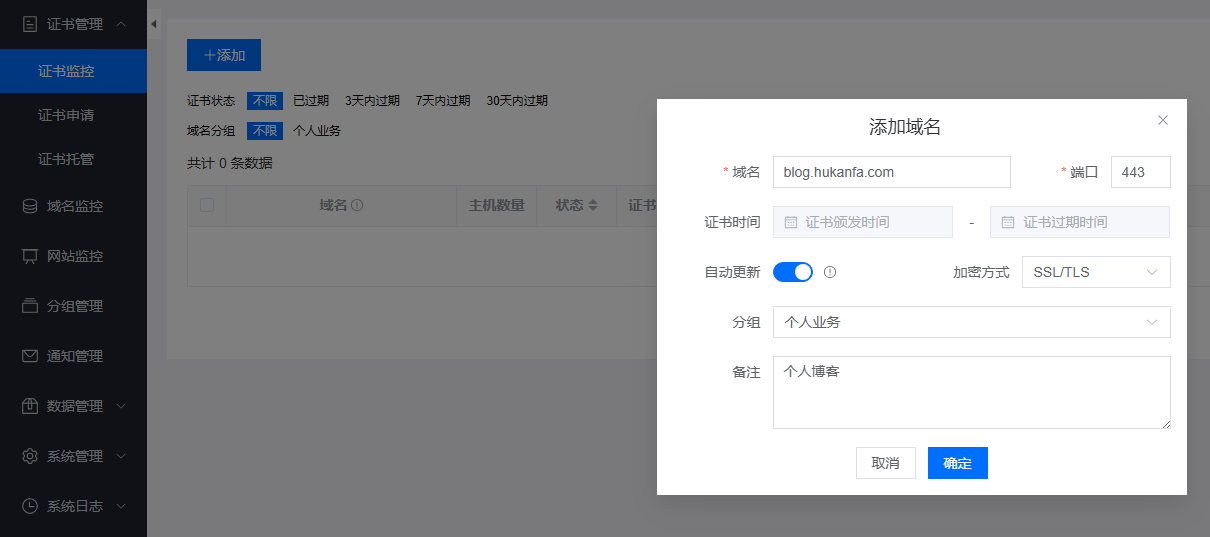
Task: Click the 分组管理 folder icon
Action: 30,306
